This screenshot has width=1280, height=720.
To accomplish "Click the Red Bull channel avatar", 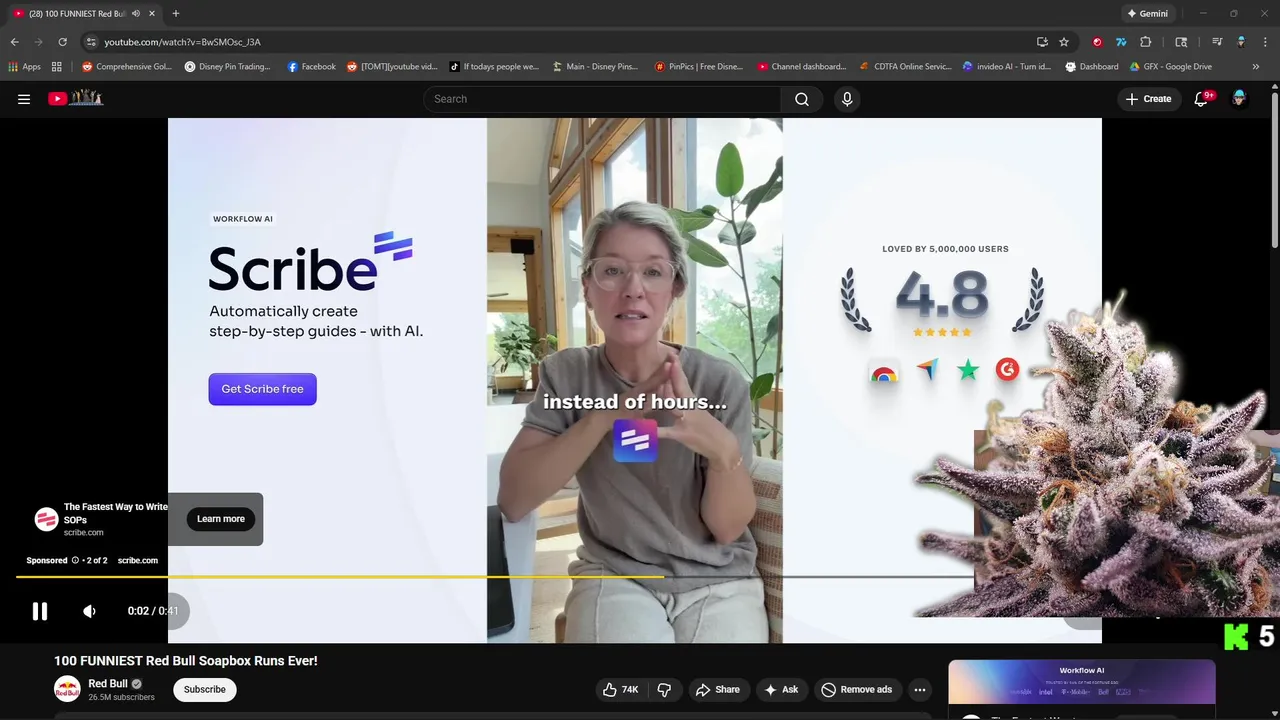I will pyautogui.click(x=67, y=689).
